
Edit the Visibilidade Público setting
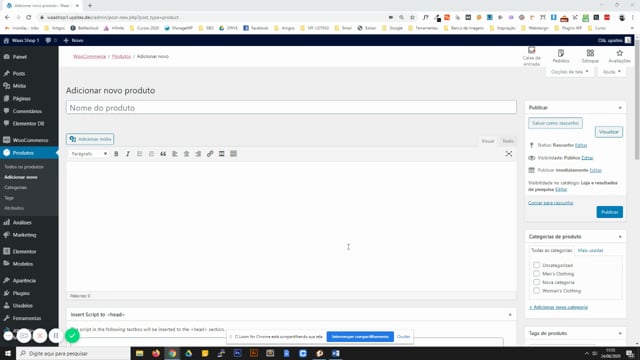(587, 158)
